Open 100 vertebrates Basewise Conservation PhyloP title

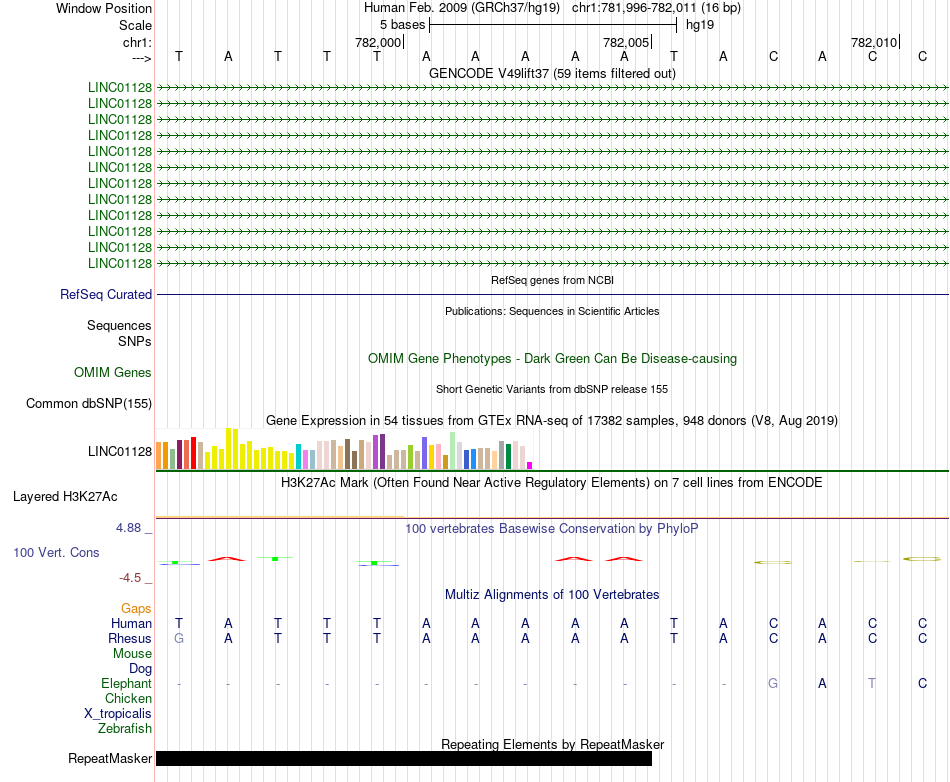(552, 529)
